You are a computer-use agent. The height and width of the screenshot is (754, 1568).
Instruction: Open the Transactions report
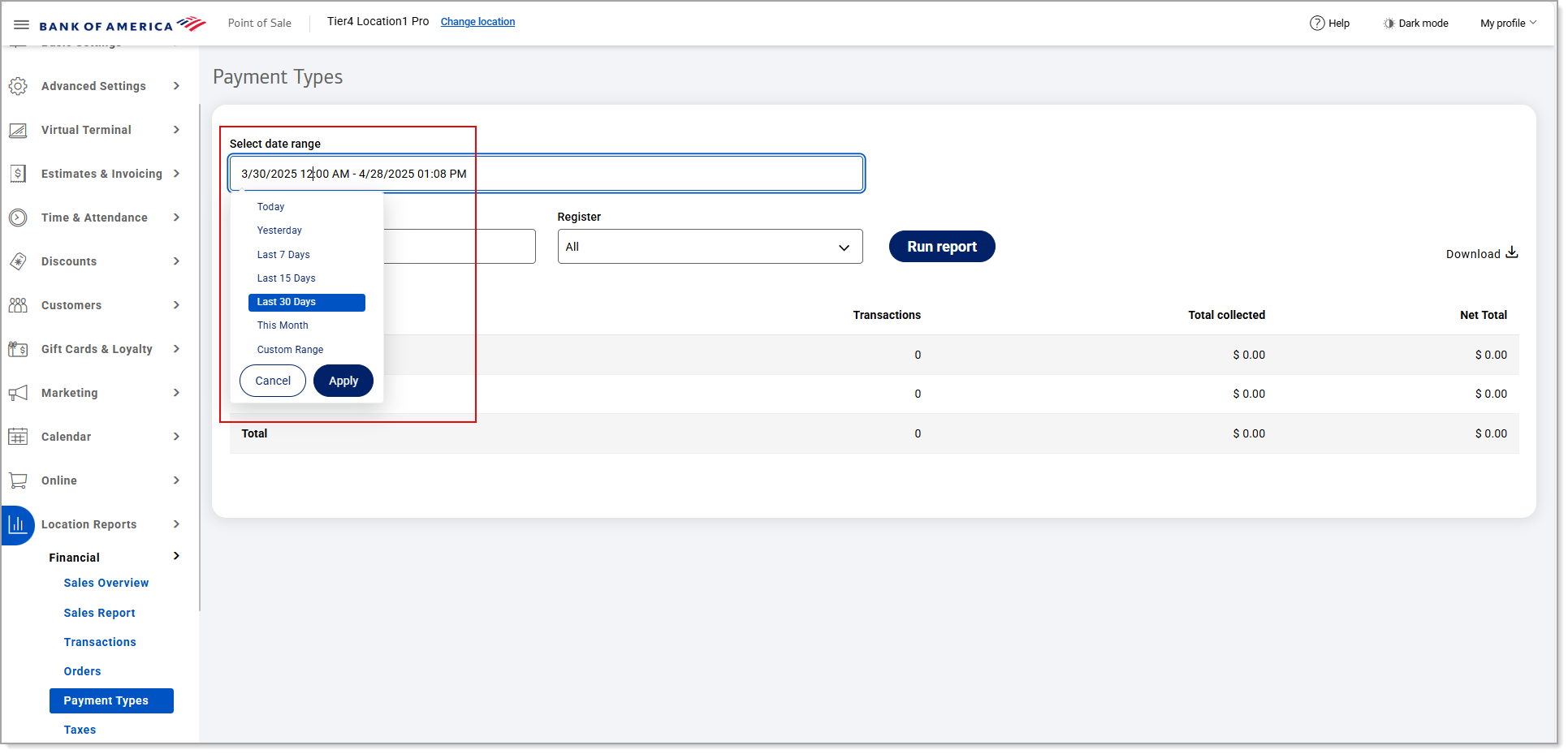click(100, 642)
